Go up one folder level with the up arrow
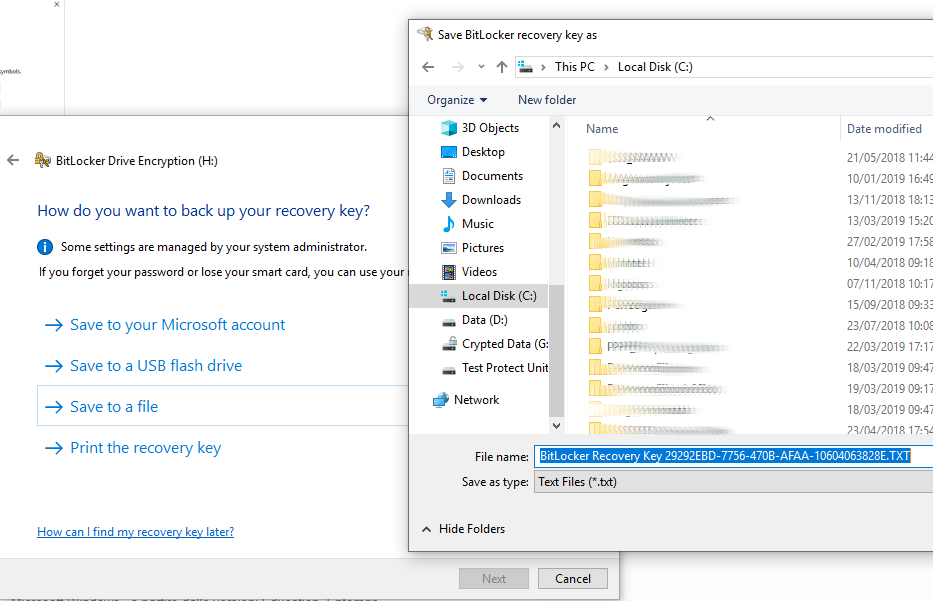The width and height of the screenshot is (933, 601). point(502,67)
